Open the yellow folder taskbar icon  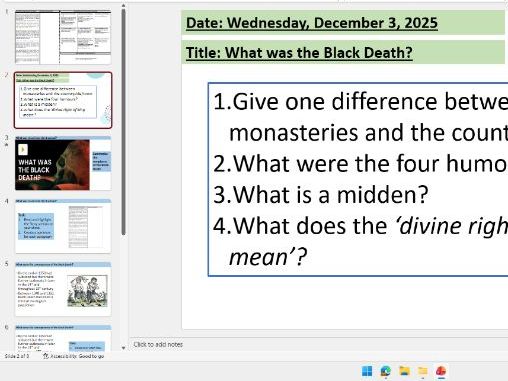click(x=423, y=371)
